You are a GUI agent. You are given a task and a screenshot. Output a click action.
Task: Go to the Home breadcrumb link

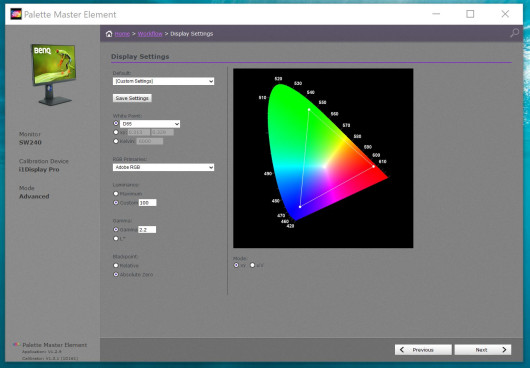tap(122, 34)
